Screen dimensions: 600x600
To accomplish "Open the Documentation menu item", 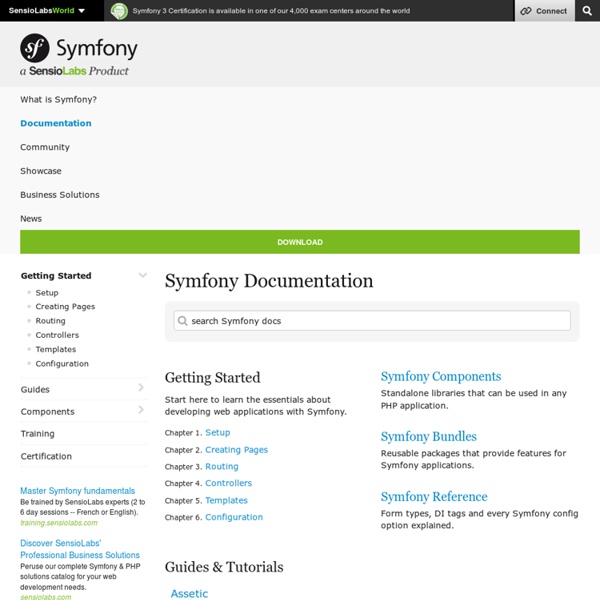I will click(56, 123).
